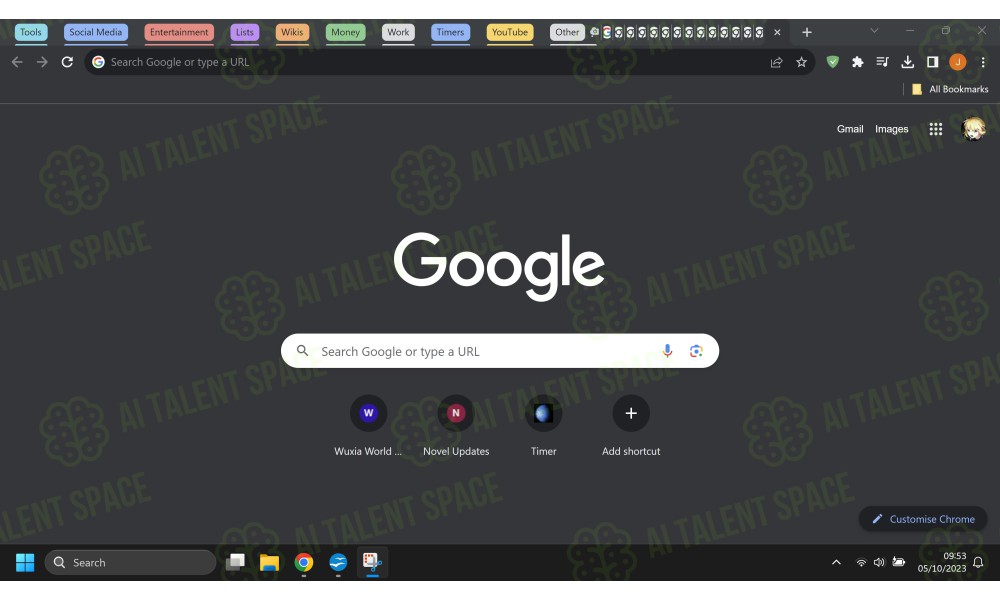1000x600 pixels.
Task: Expand the Social Media tab group
Action: [96, 32]
